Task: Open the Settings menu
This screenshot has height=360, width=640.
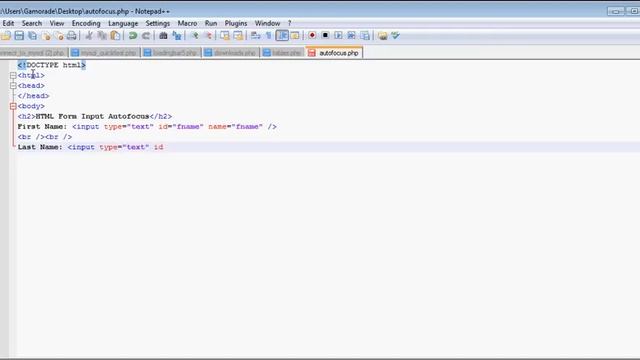Action: coord(158,23)
